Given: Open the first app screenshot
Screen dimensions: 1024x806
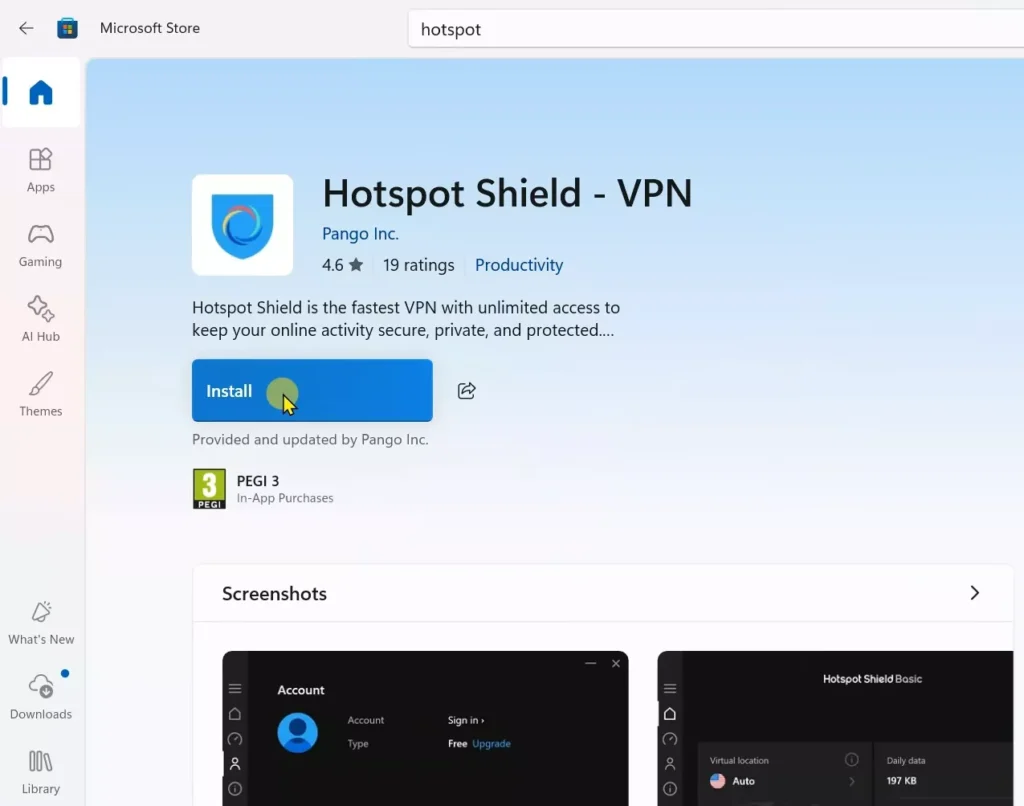Looking at the screenshot, I should coord(425,730).
